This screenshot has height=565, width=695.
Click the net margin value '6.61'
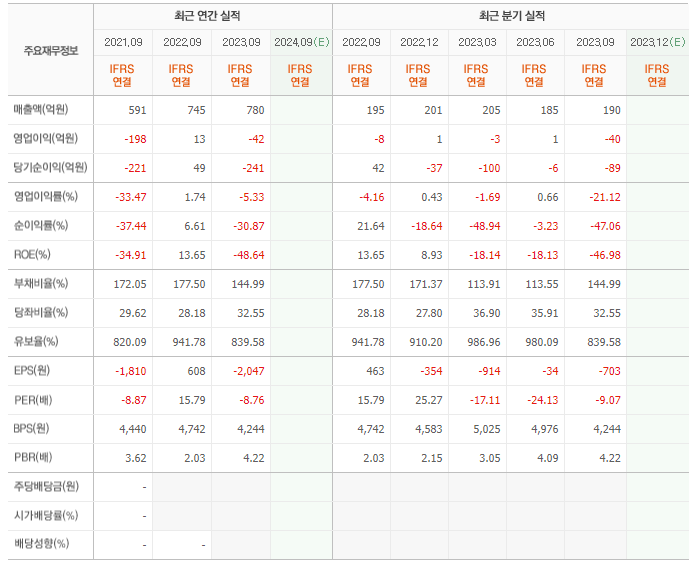click(x=195, y=226)
